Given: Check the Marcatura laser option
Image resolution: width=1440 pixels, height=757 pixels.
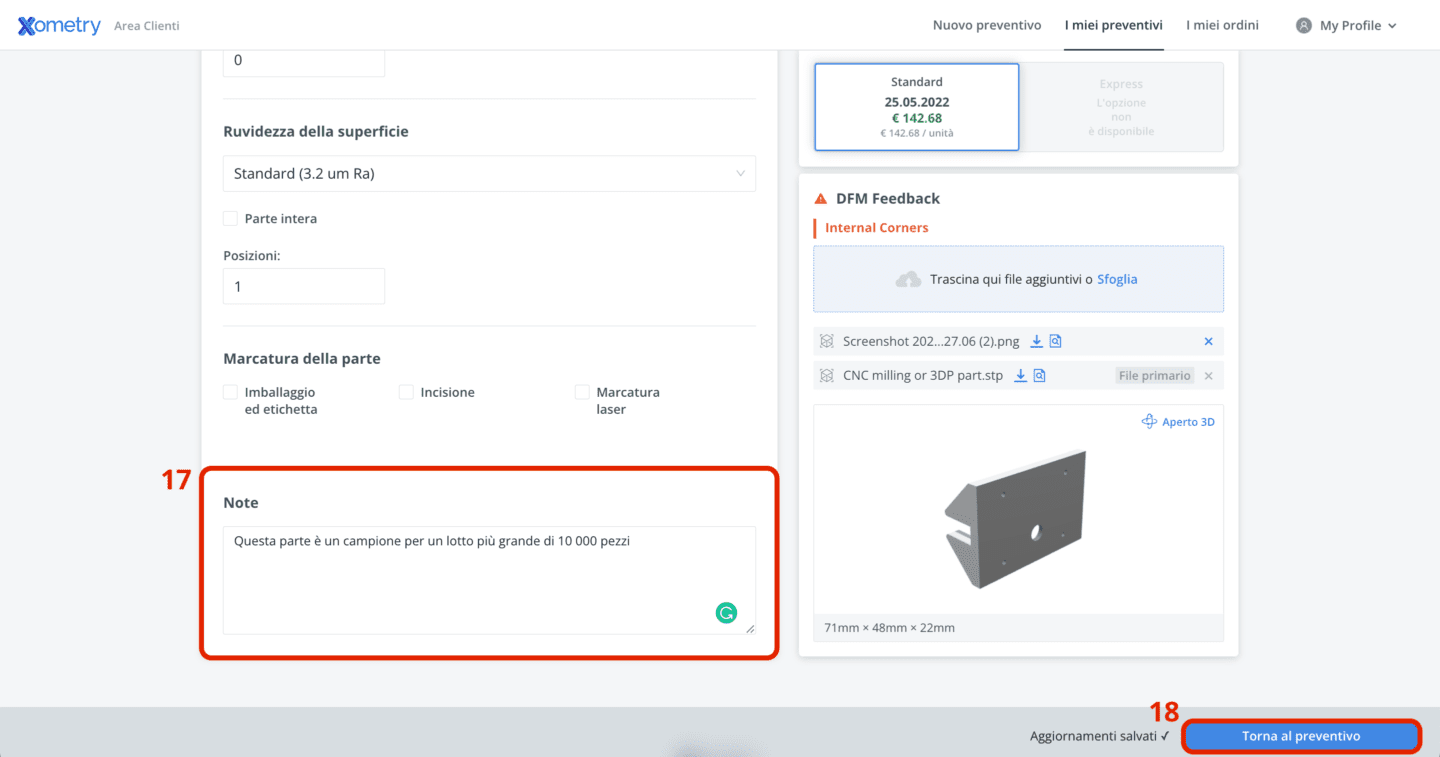Looking at the screenshot, I should click(x=582, y=392).
